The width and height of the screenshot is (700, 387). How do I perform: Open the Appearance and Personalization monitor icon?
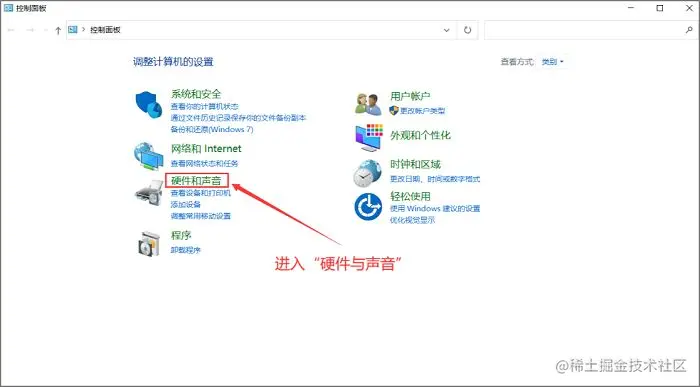click(x=369, y=137)
